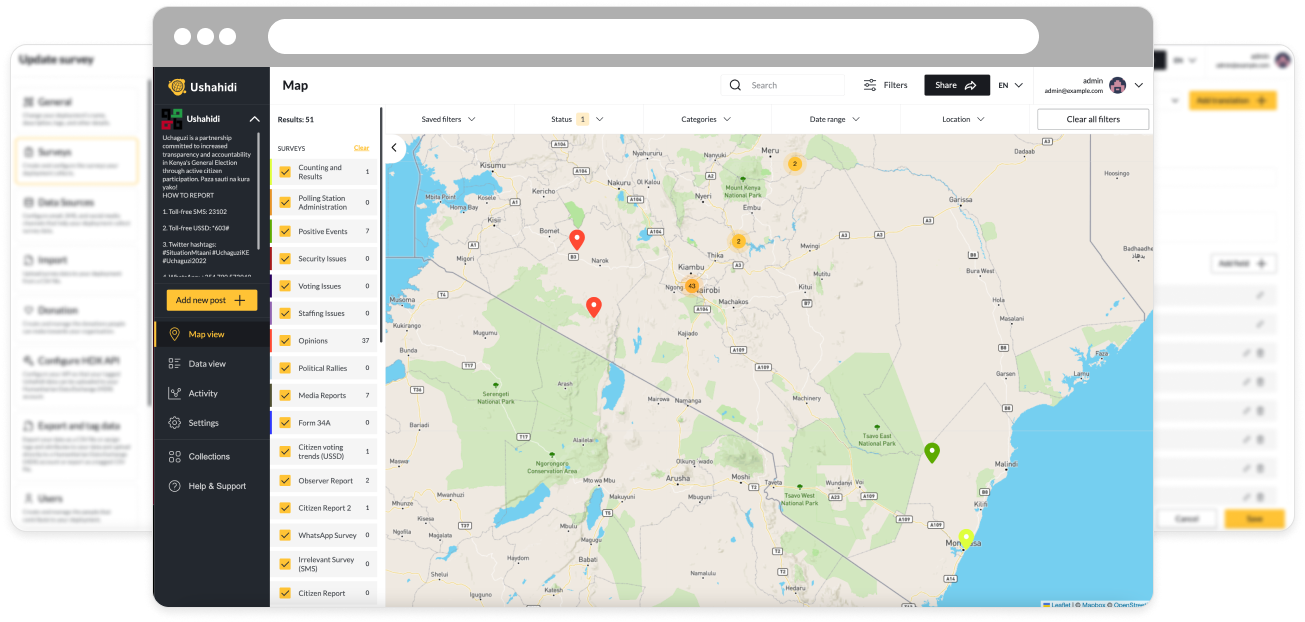The height and width of the screenshot is (622, 1305).
Task: Click the settings gear icon in sidebar
Action: (x=175, y=423)
